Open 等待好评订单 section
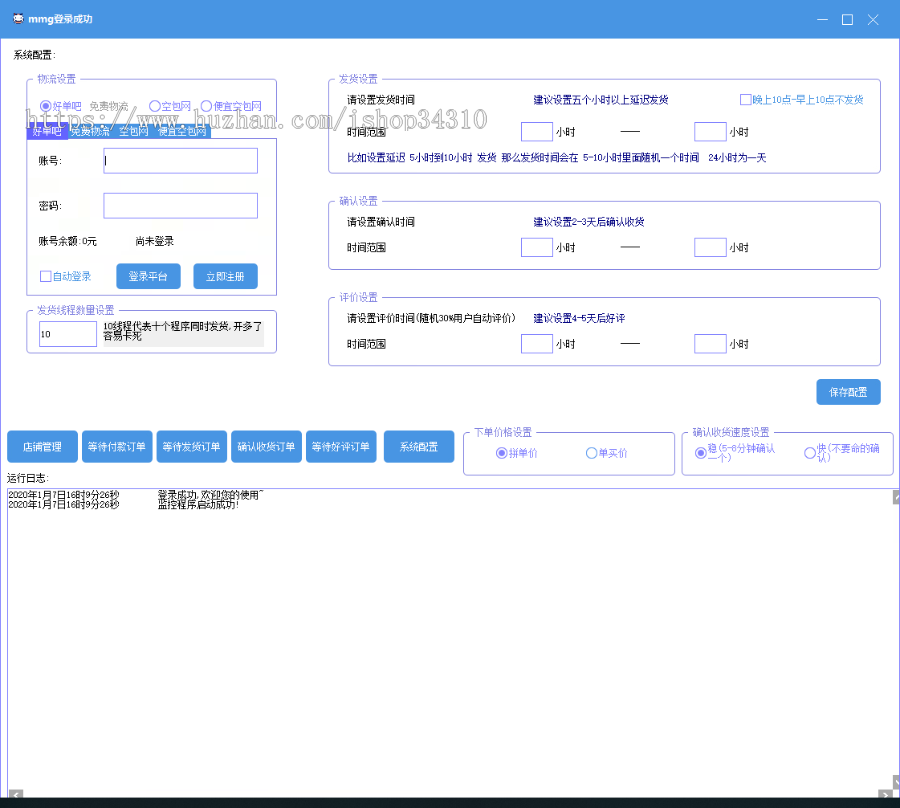The image size is (900, 808). click(341, 446)
